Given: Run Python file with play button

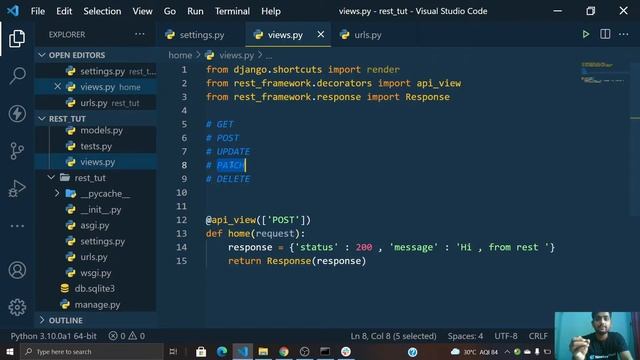Looking at the screenshot, I should (586, 34).
